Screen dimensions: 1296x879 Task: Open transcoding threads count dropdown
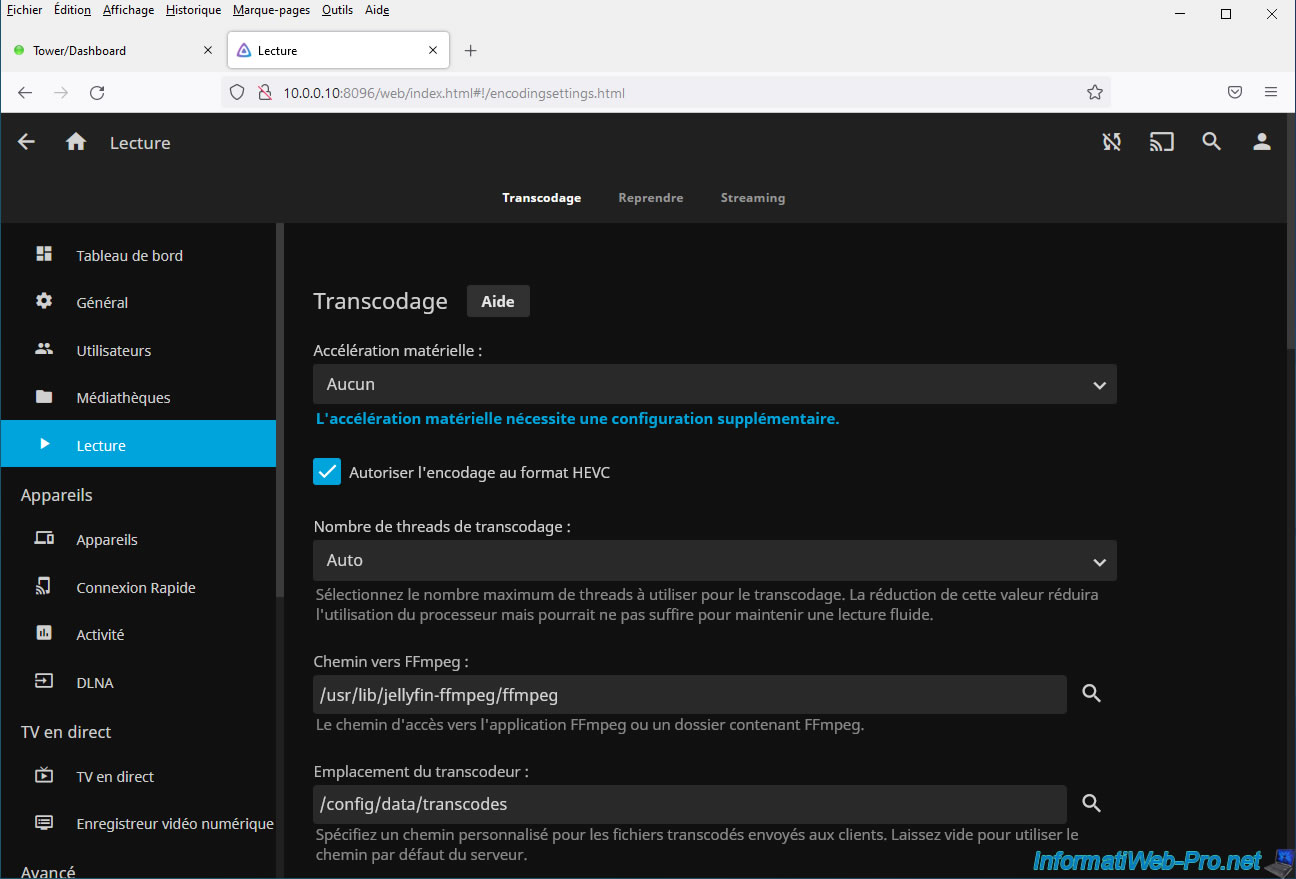coord(714,560)
